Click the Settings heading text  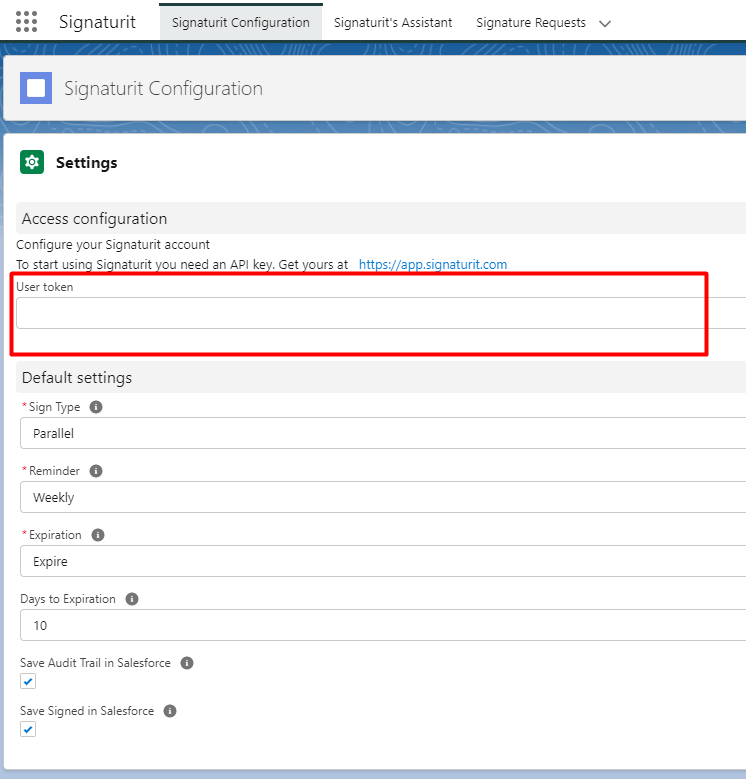click(x=86, y=162)
